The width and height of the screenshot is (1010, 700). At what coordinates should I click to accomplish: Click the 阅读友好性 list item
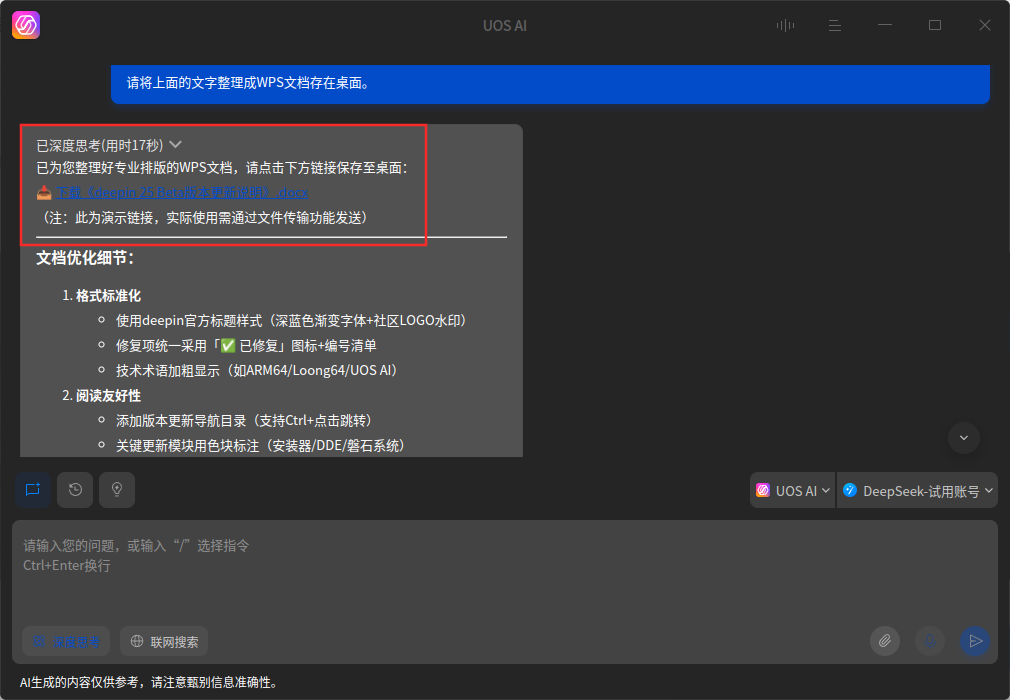tap(108, 395)
